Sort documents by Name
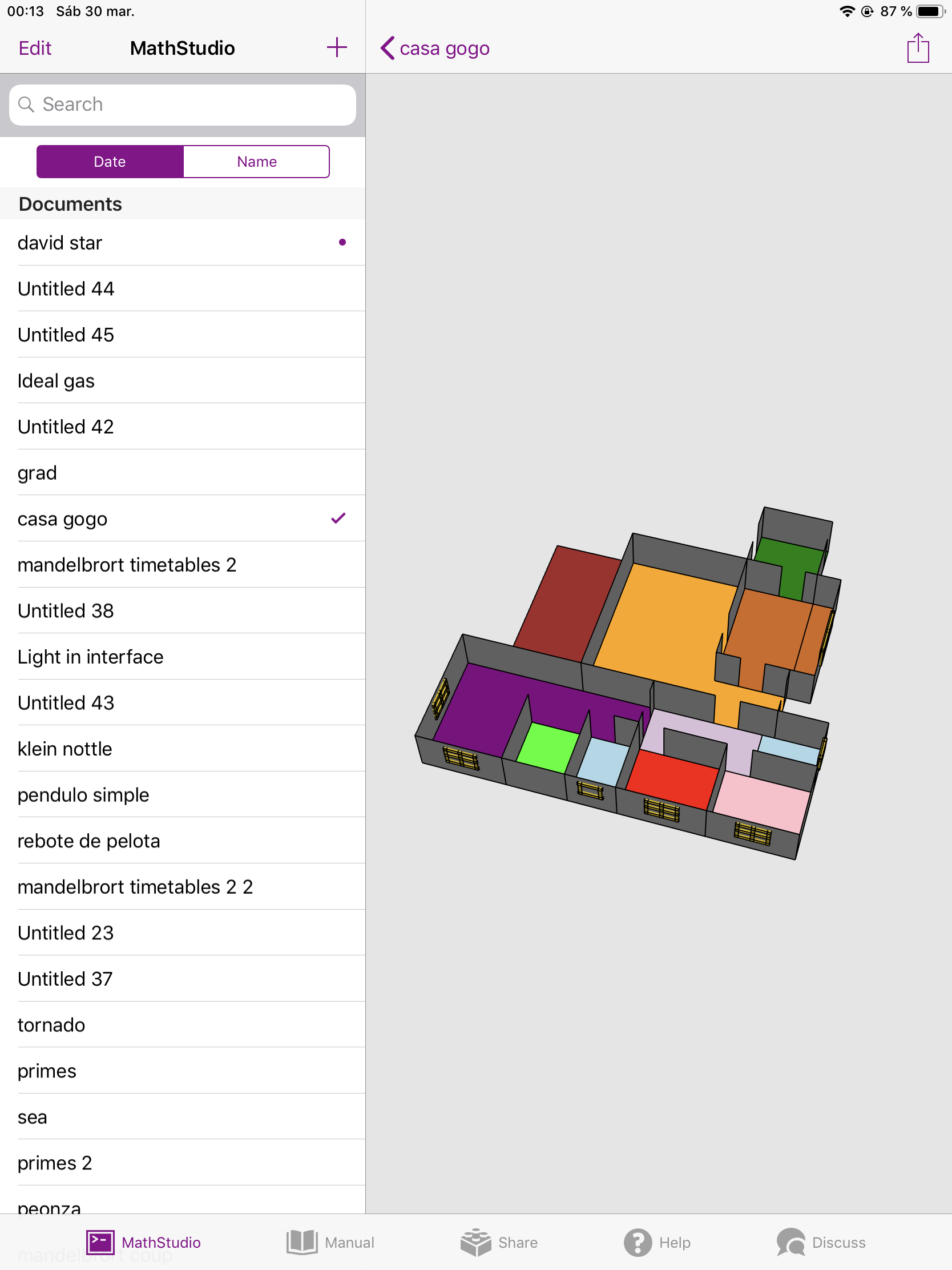952x1270 pixels. point(256,162)
